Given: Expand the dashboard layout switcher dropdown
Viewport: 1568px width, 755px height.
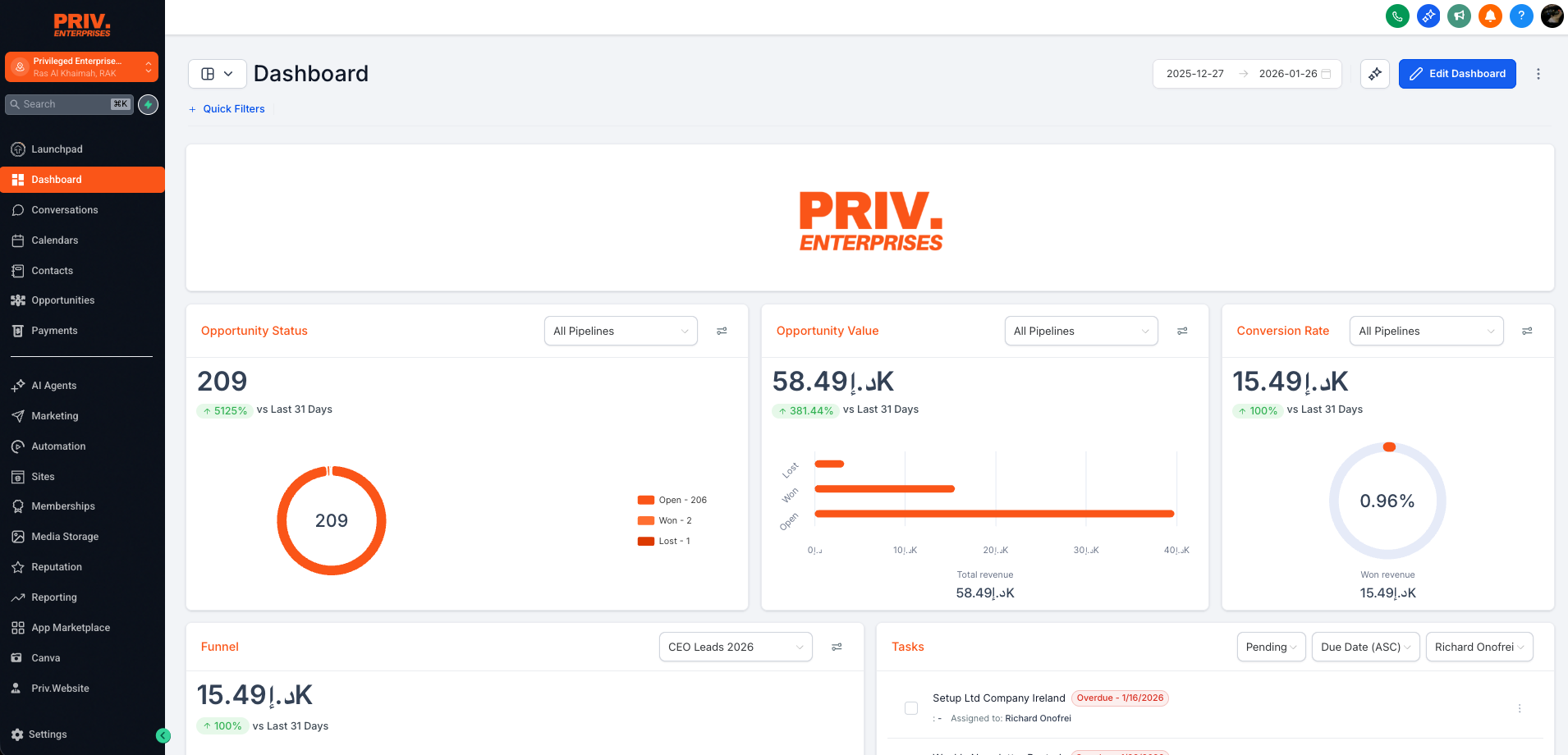Looking at the screenshot, I should (x=218, y=74).
